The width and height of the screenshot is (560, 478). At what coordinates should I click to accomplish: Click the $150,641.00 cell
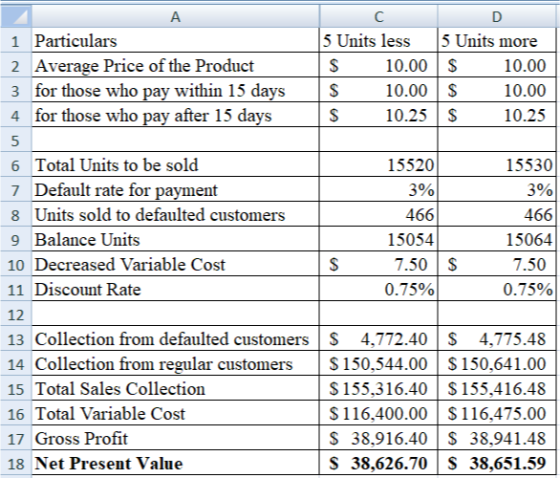pyautogui.click(x=497, y=363)
